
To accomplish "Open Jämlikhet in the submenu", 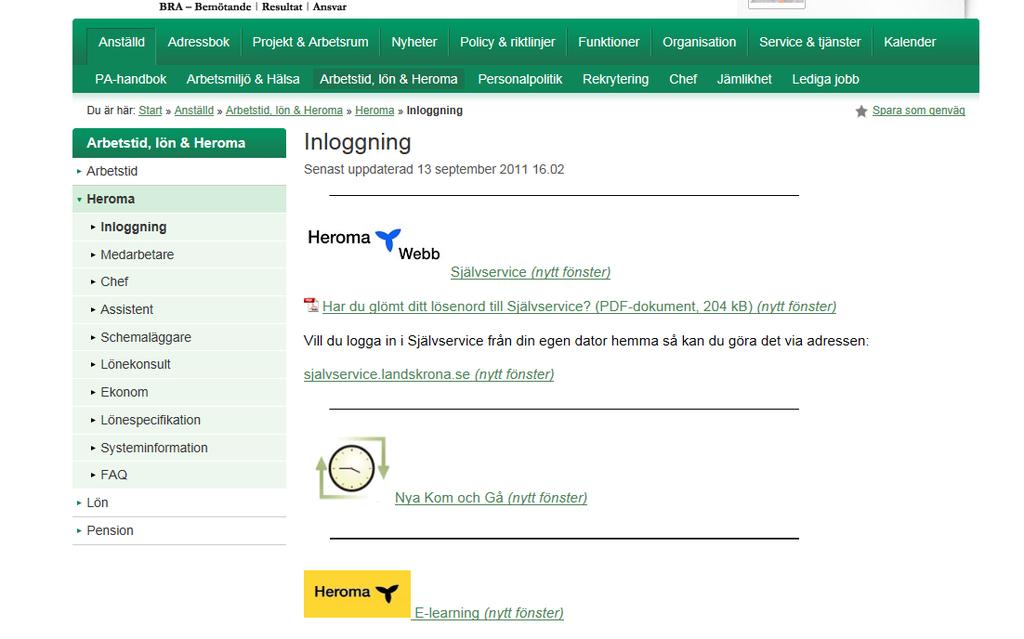I will [x=744, y=79].
